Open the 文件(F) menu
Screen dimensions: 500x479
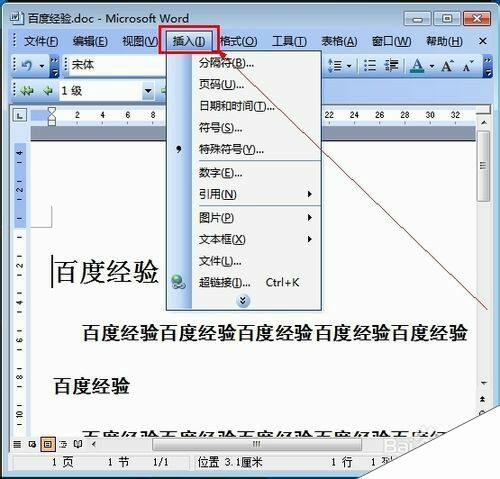click(41, 41)
